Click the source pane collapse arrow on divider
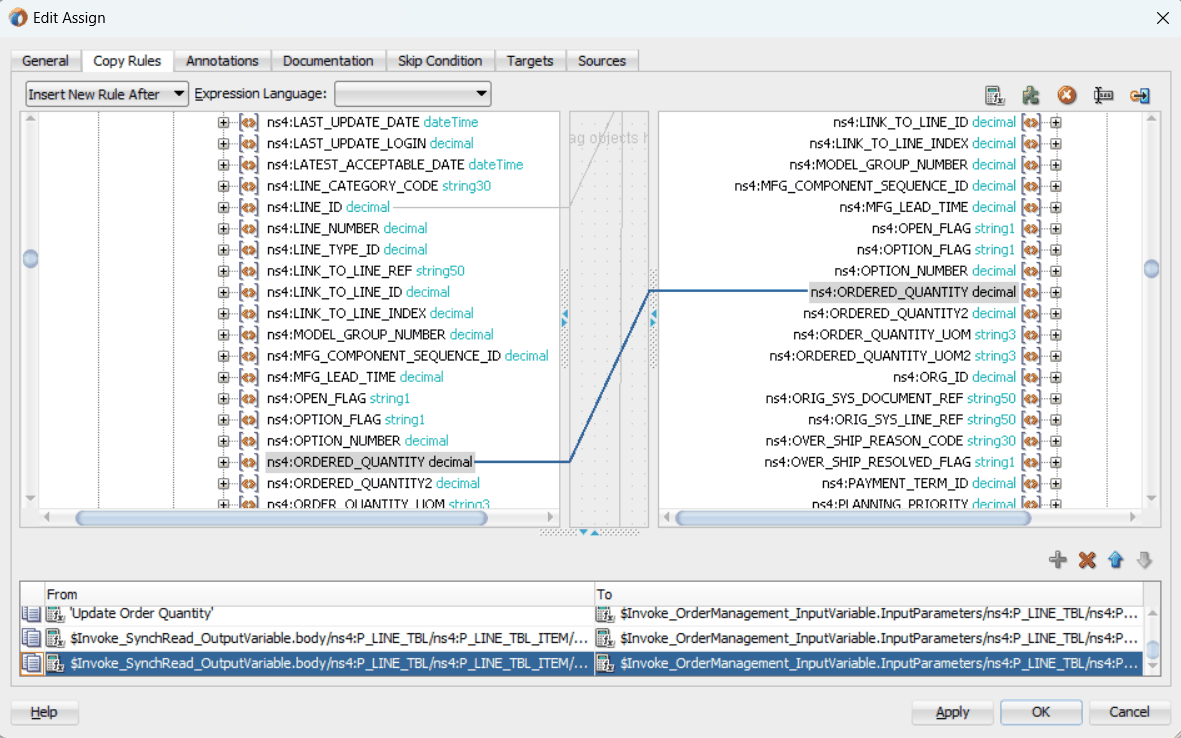Viewport: 1181px width, 738px height. coord(565,313)
